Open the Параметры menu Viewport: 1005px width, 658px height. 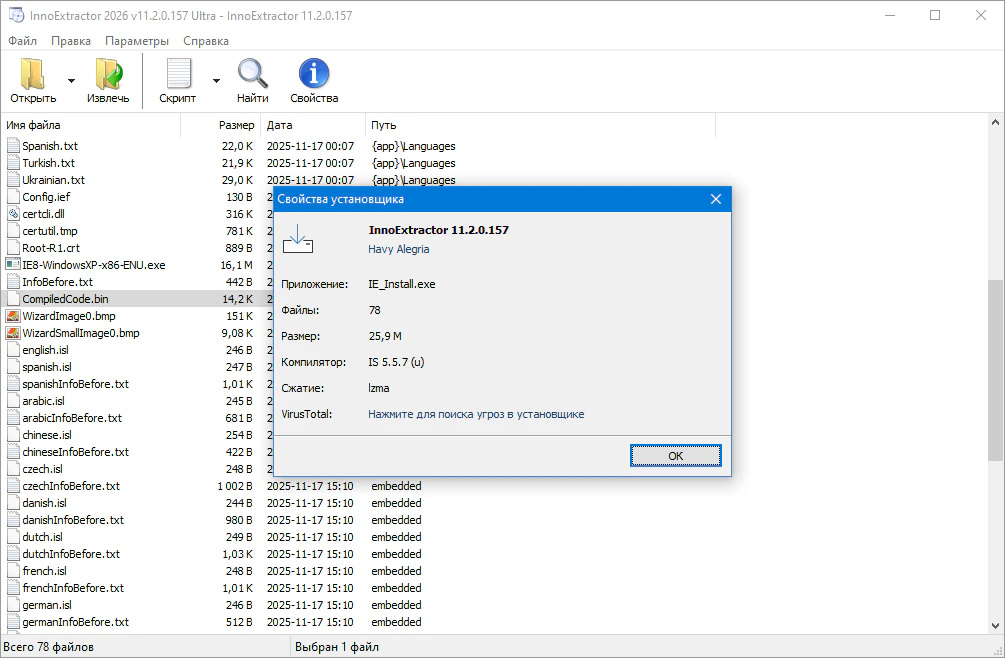click(137, 41)
